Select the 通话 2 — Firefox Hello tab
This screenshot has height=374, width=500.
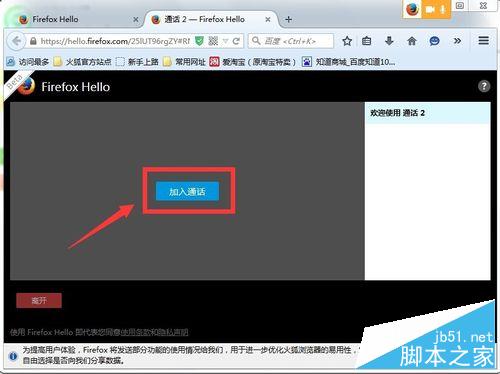pos(210,19)
